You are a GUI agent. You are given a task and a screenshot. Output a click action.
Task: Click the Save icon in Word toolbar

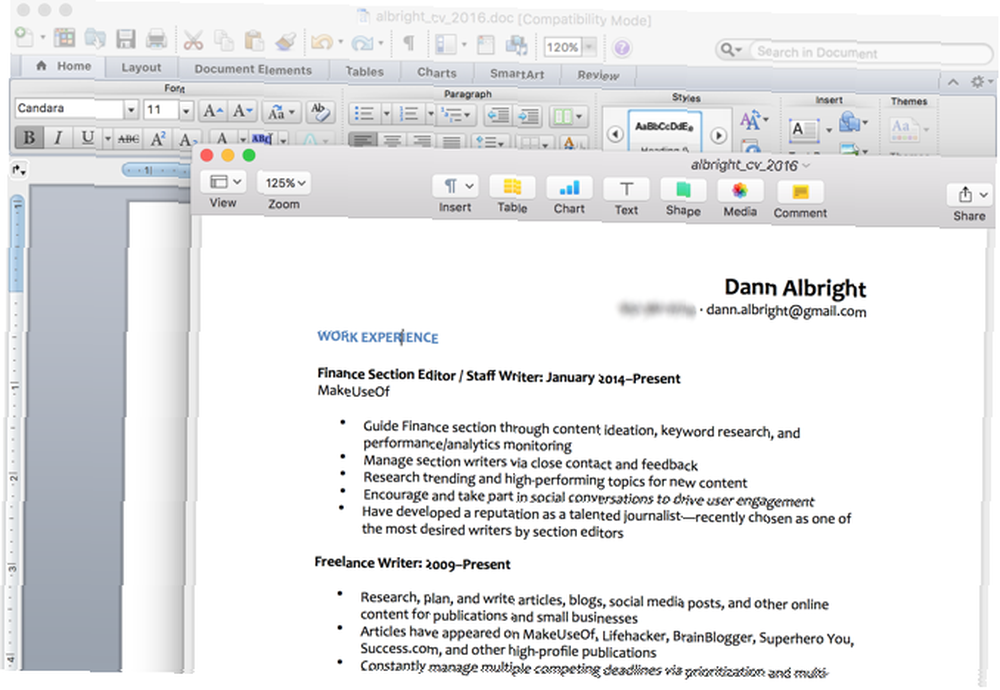[x=126, y=39]
